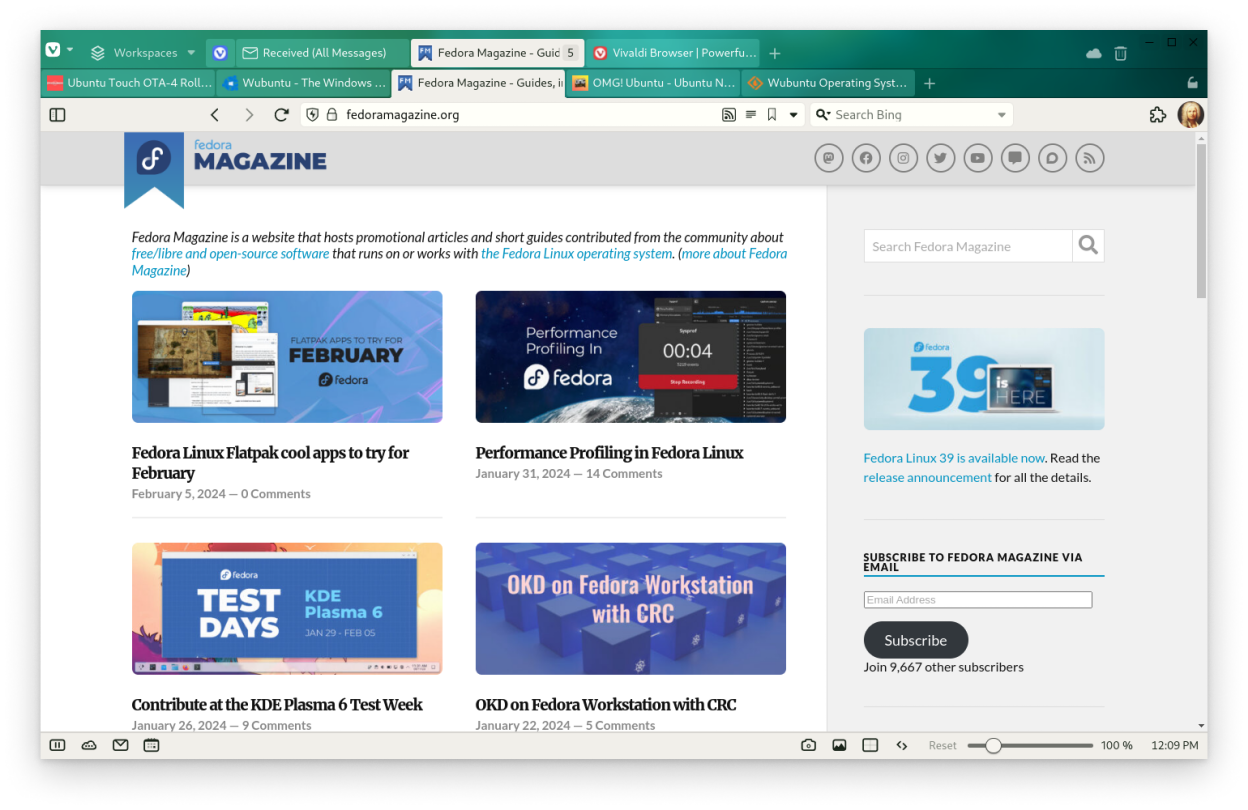Viewport: 1248px width, 810px height.
Task: Open the Mastodon social link icon
Action: tap(828, 158)
